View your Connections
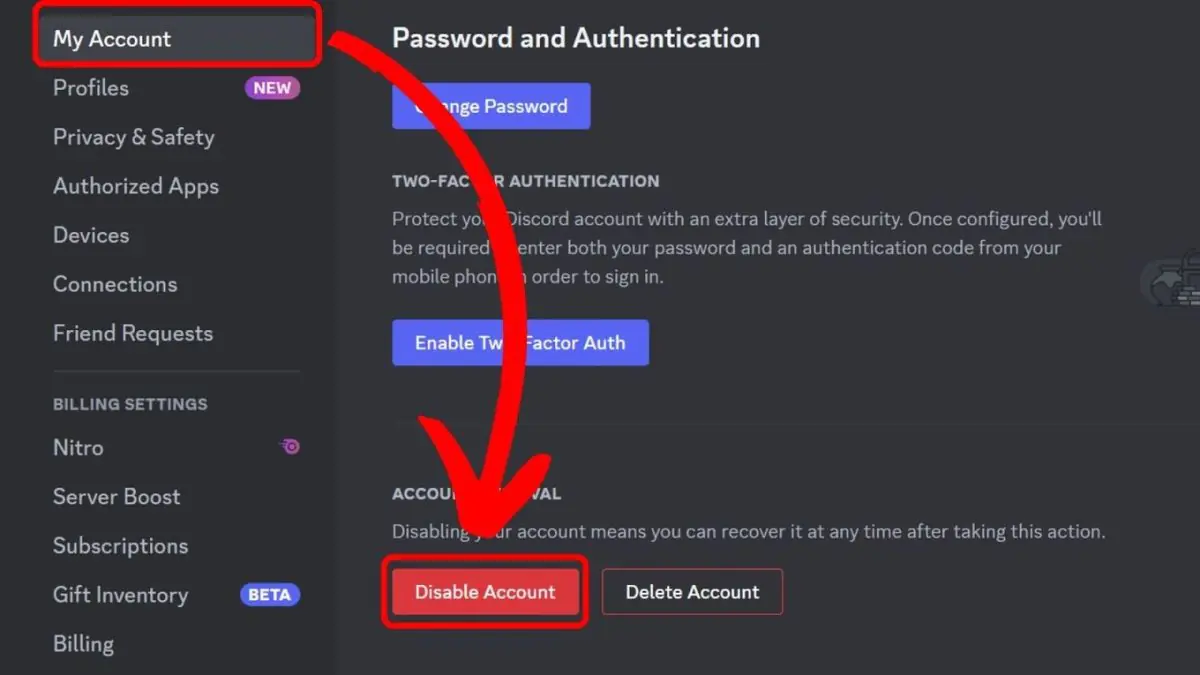1200x675 pixels. (115, 284)
